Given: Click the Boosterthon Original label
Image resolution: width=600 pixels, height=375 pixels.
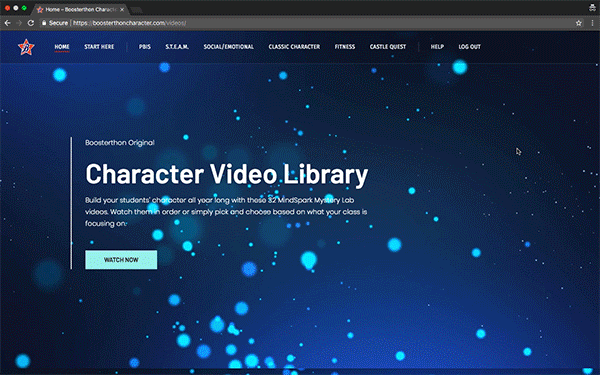Looking at the screenshot, I should click(120, 143).
